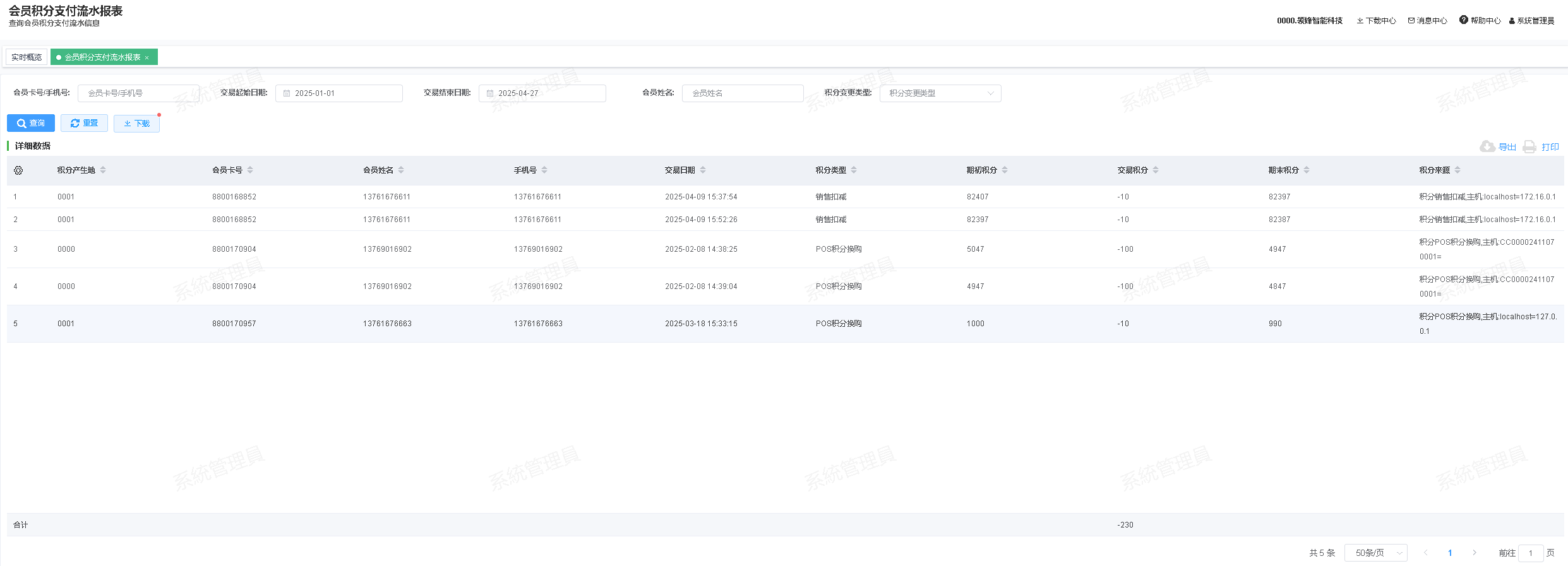This screenshot has width=1568, height=566.
Task: Click the 查询 search button
Action: 31,123
